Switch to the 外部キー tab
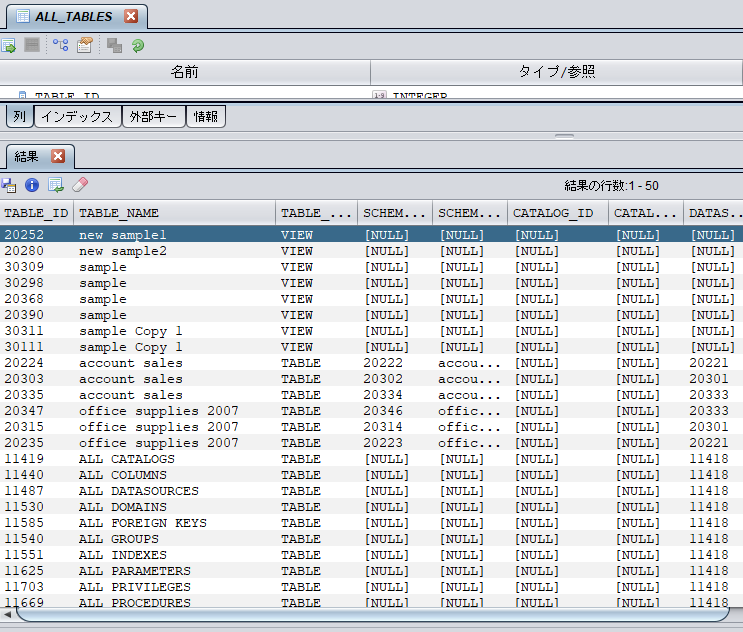Screen dimensions: 743x632 [153, 116]
